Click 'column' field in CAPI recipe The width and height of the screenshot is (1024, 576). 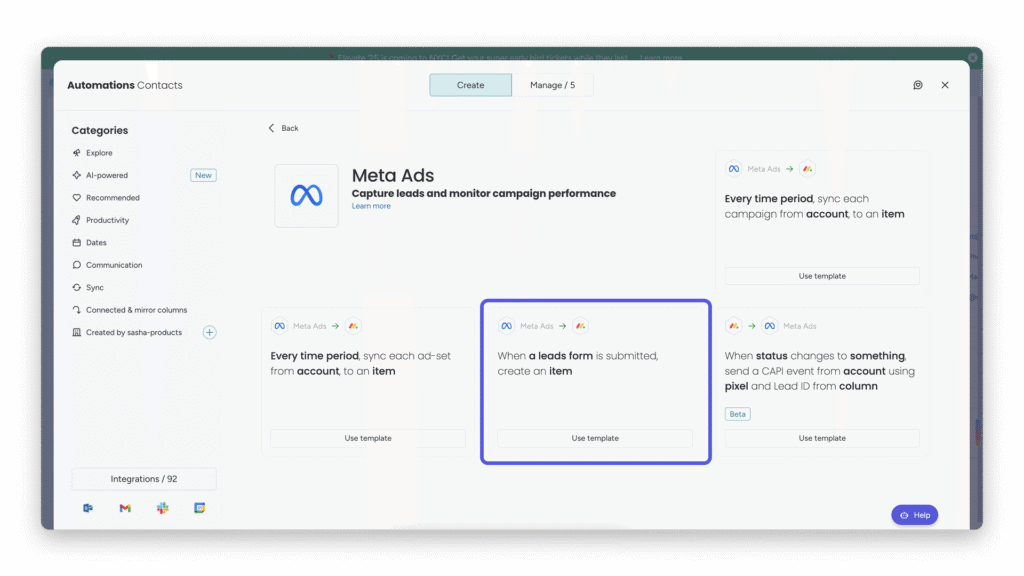pyautogui.click(x=858, y=386)
